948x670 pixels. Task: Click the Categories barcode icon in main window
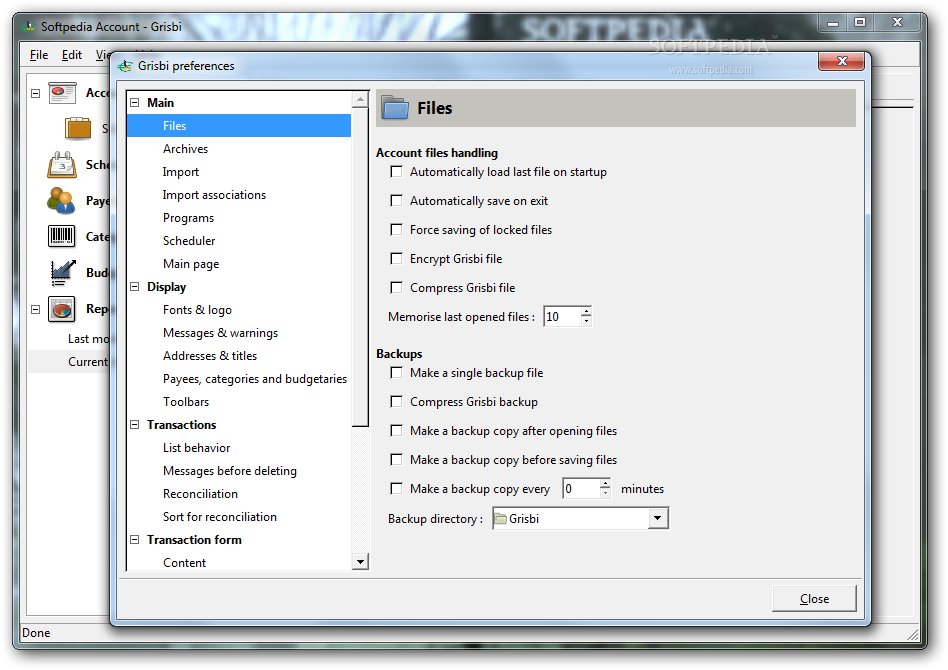pyautogui.click(x=61, y=236)
